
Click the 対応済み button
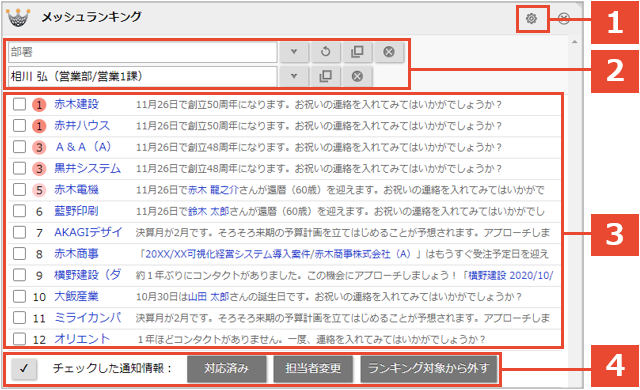point(227,368)
